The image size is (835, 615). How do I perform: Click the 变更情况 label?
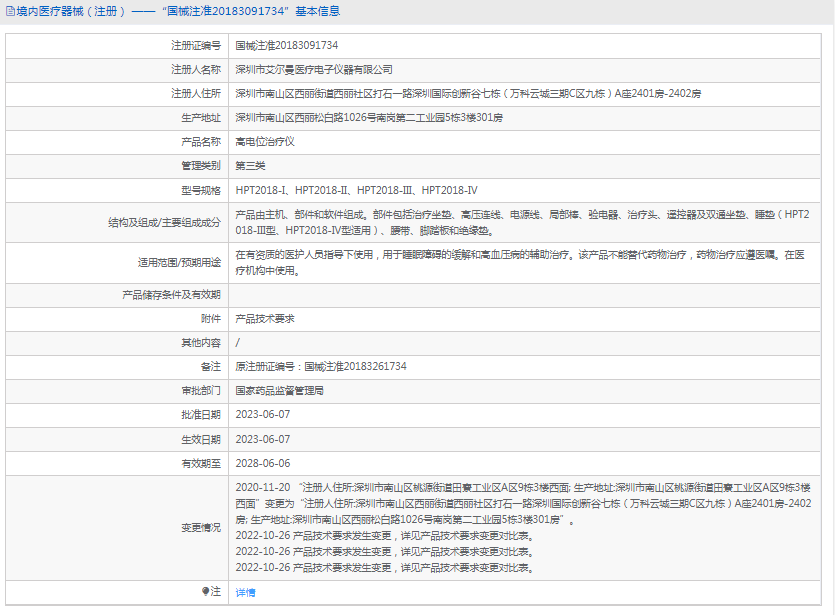(x=201, y=528)
